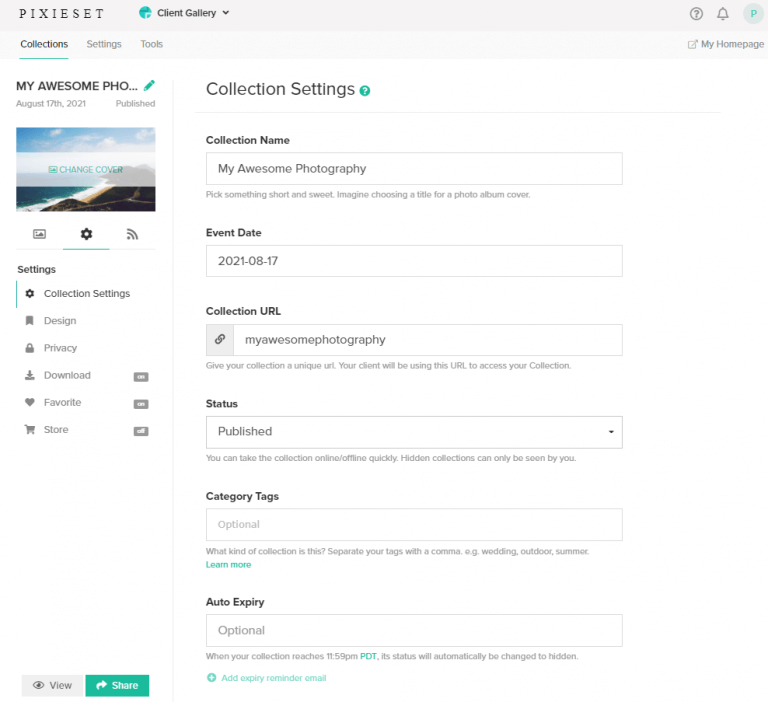Open the Auto Expiry date field

click(414, 631)
